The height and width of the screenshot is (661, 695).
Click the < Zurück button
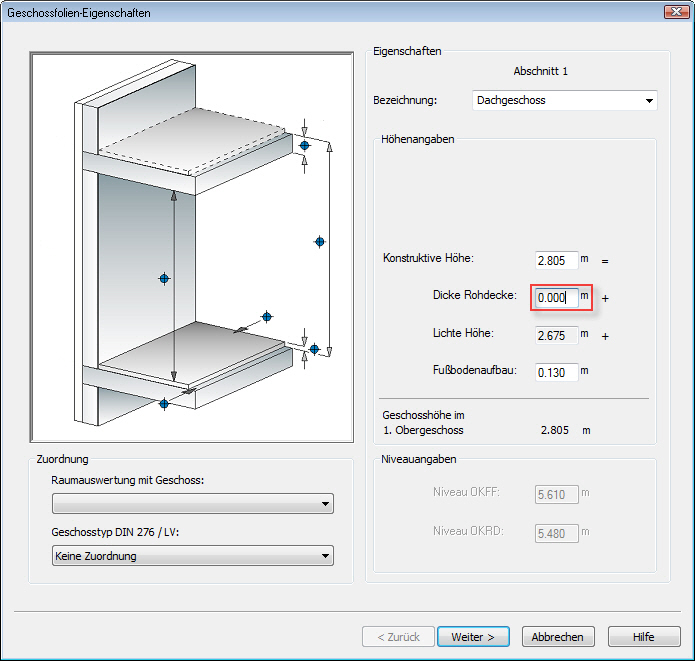398,637
